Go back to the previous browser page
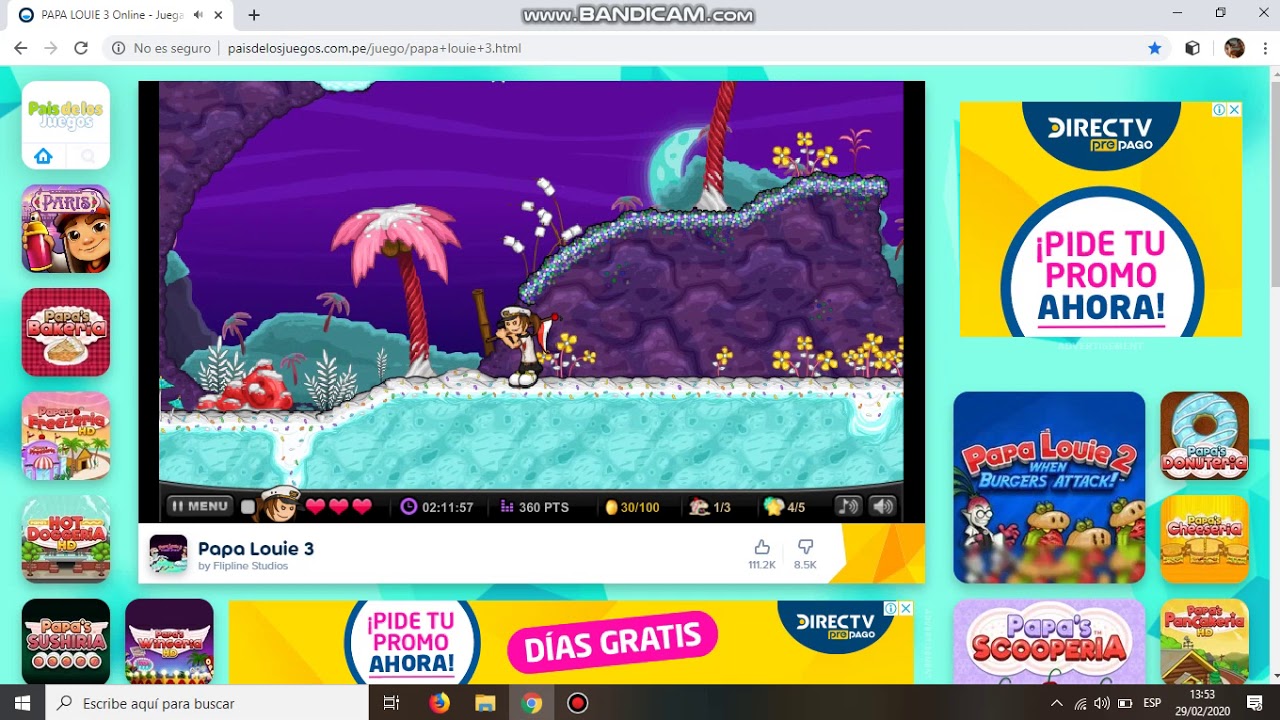 coord(20,48)
